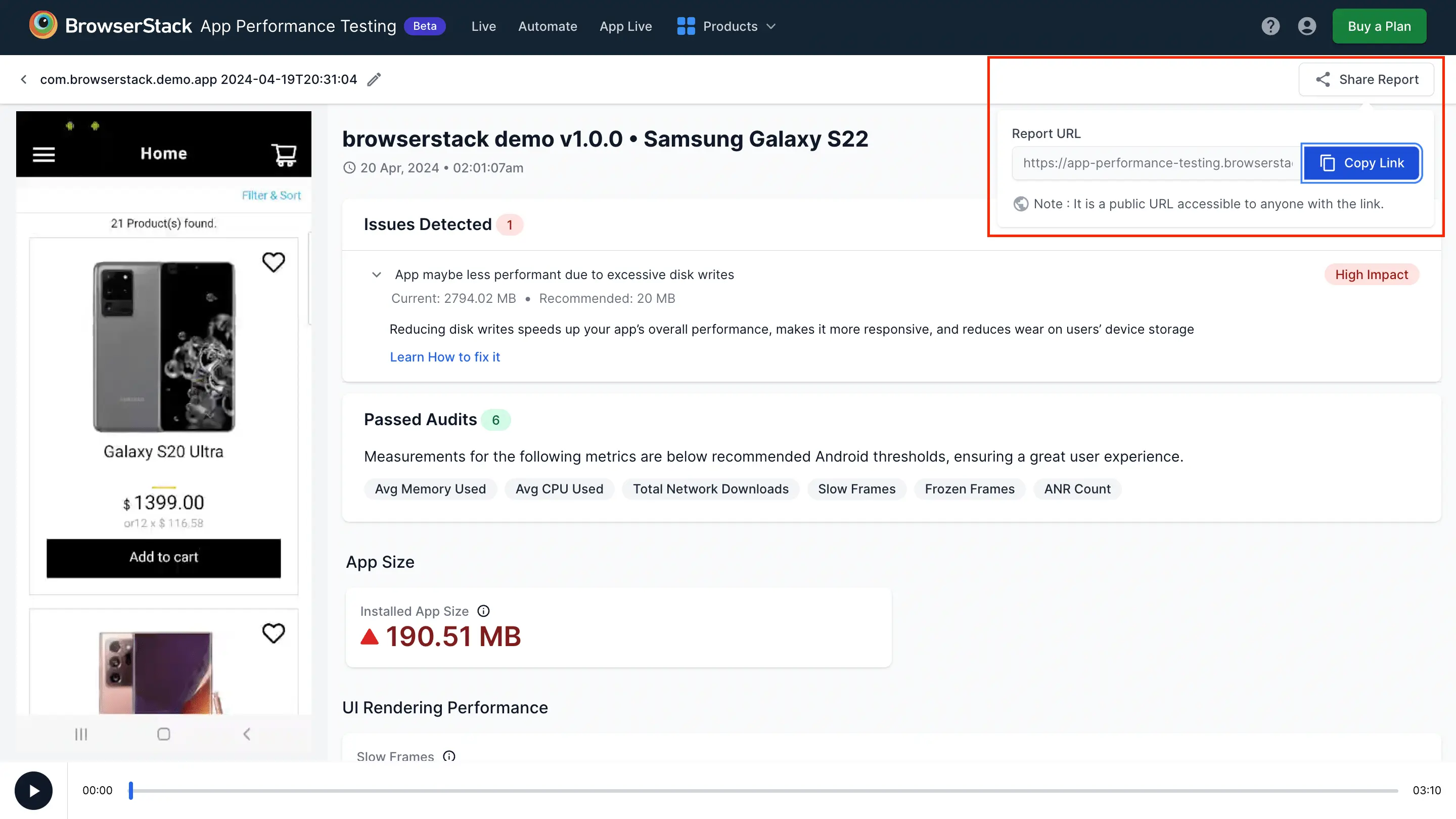The width and height of the screenshot is (1456, 819).
Task: Open the user account profile icon
Action: click(1307, 26)
